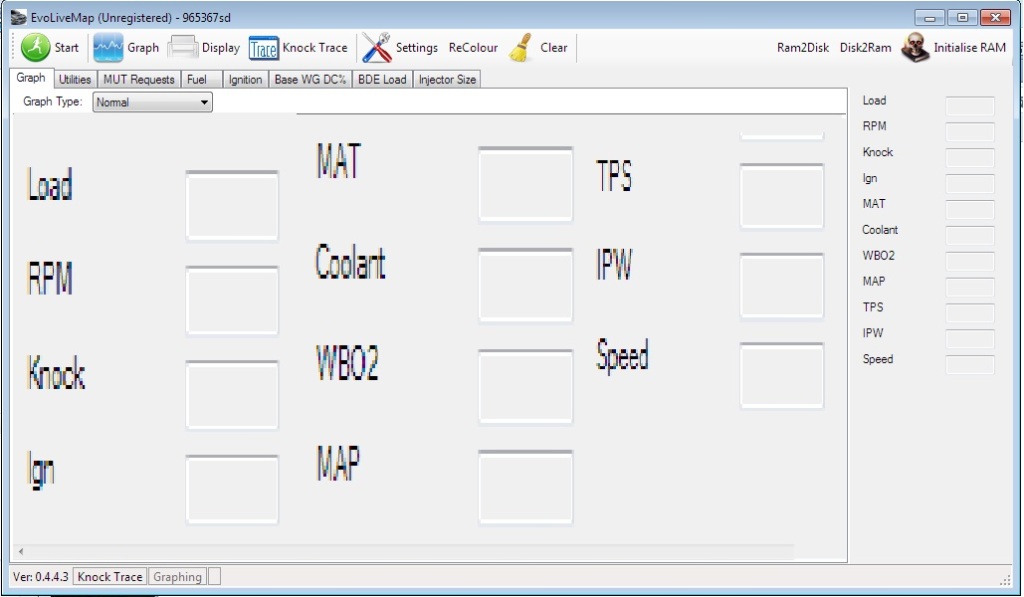Click the sidebar Knock readout field

coord(970,157)
